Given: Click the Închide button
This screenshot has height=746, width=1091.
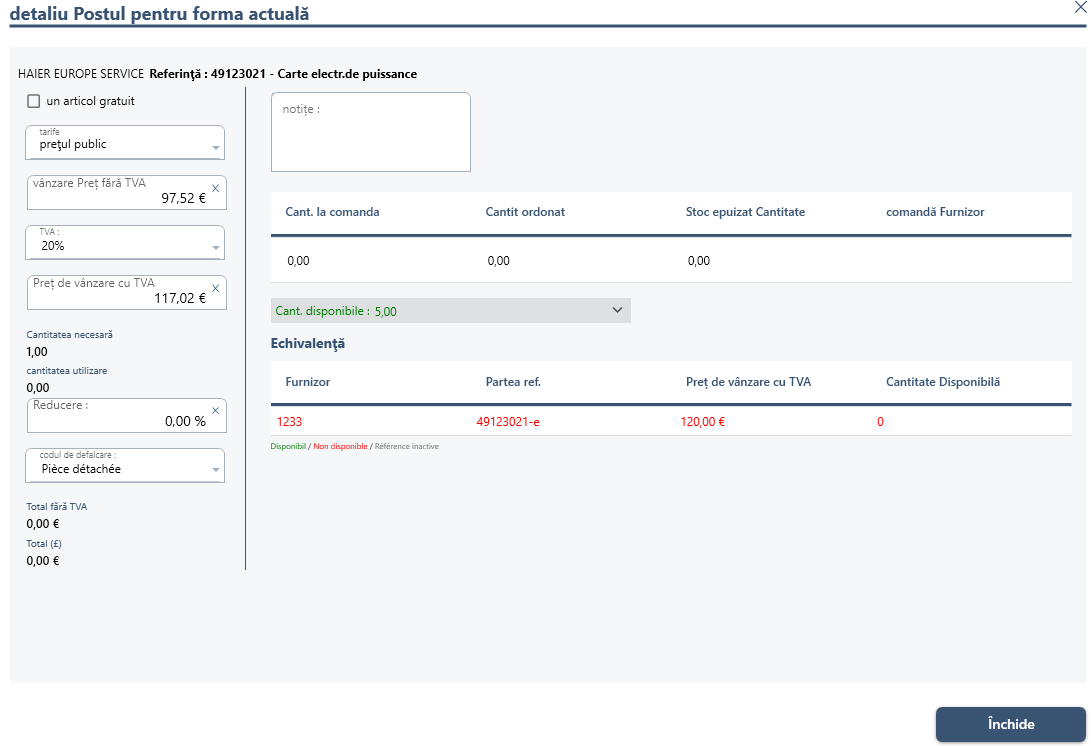Looking at the screenshot, I should 1010,724.
